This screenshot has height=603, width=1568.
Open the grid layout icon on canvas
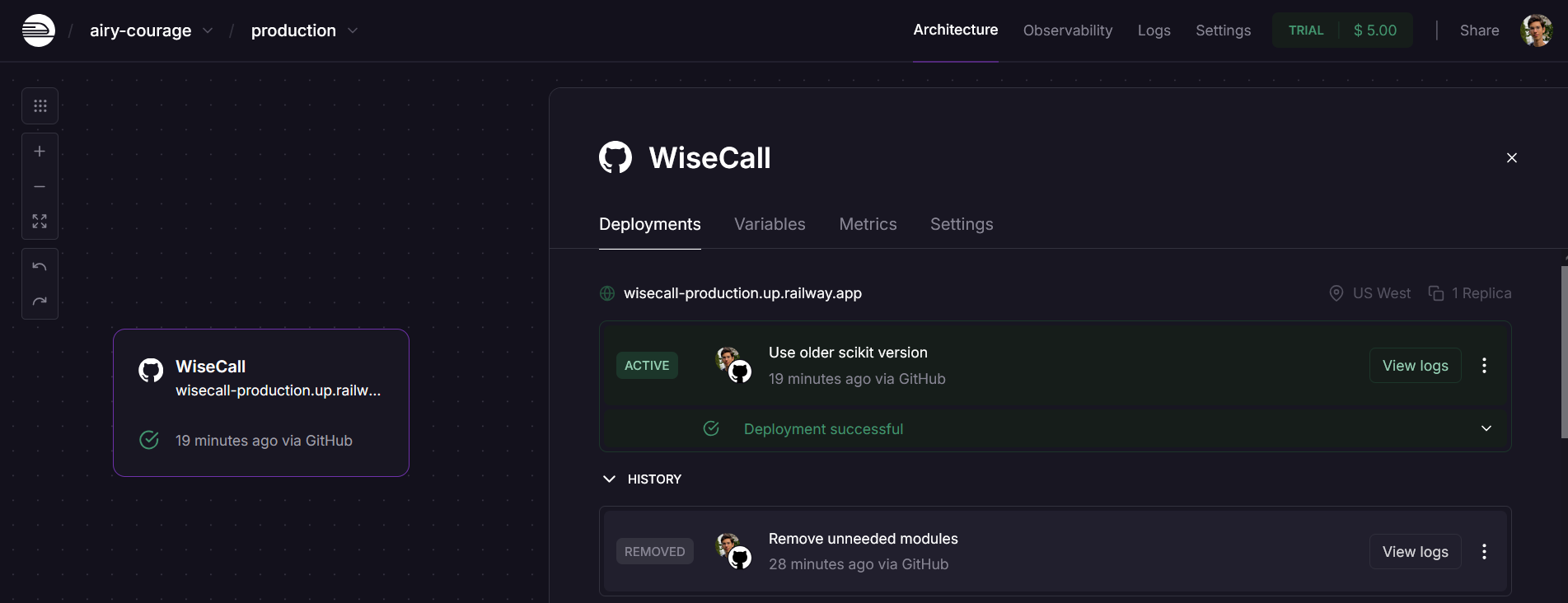(40, 106)
